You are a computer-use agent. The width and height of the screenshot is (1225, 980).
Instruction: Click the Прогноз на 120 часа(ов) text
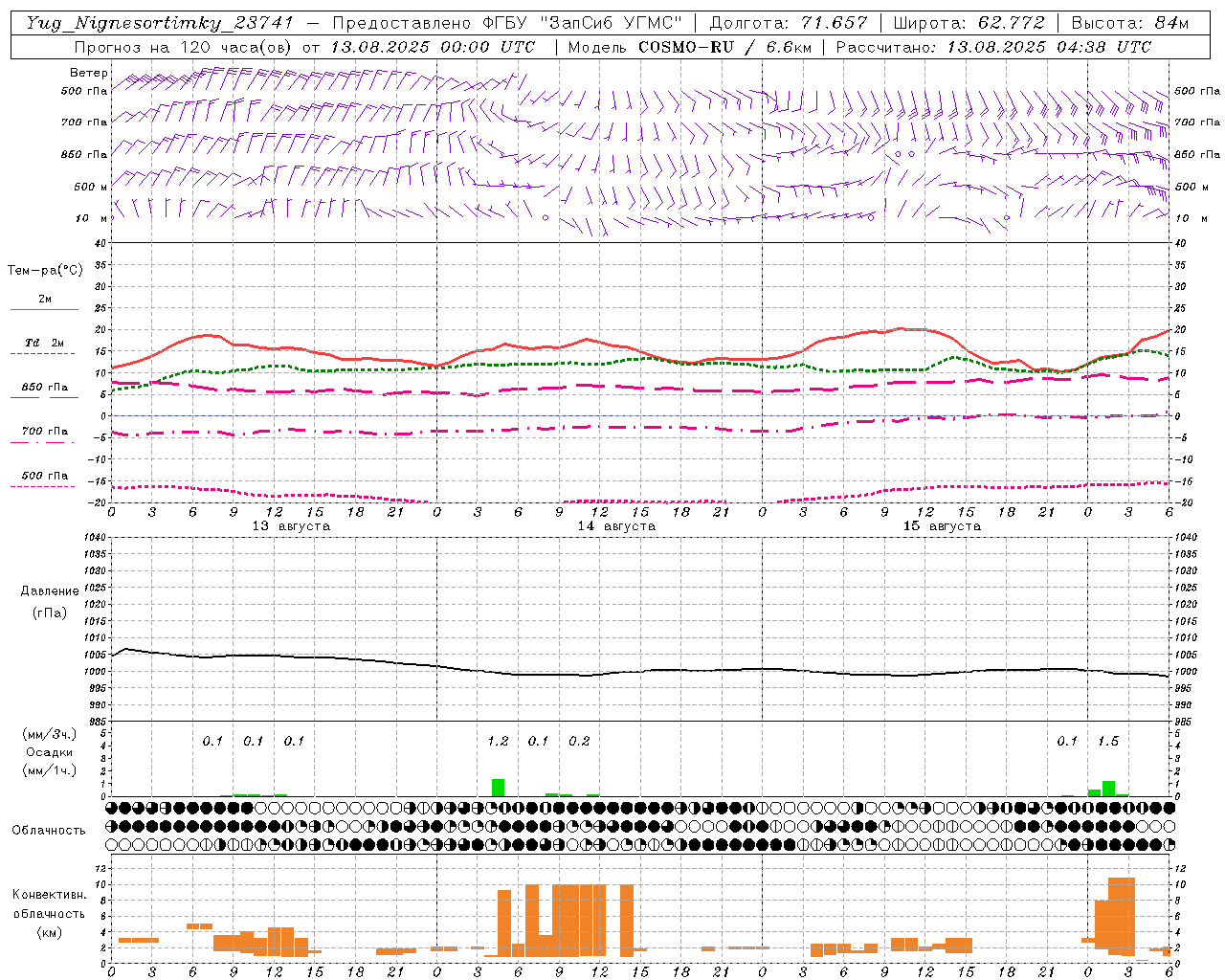click(184, 46)
